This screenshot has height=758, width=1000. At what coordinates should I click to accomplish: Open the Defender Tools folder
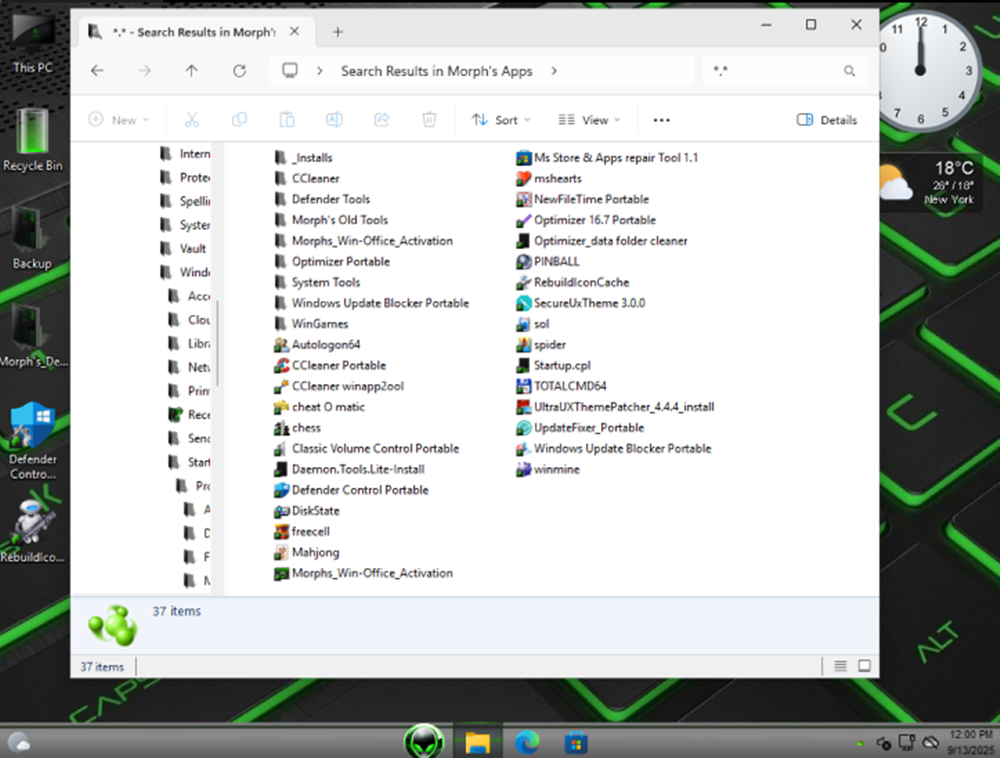click(x=330, y=199)
